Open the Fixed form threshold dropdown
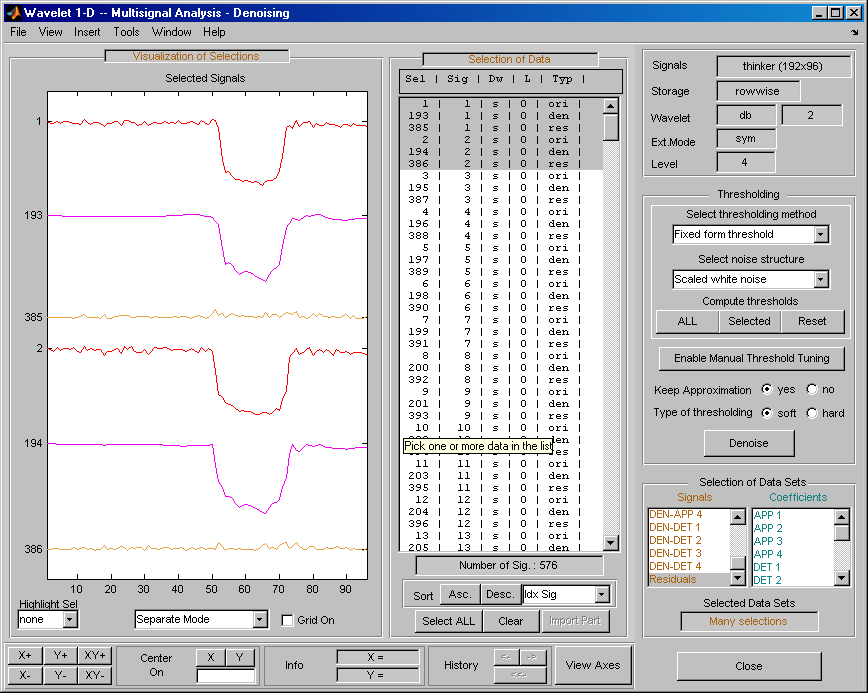The width and height of the screenshot is (868, 693). pos(821,235)
